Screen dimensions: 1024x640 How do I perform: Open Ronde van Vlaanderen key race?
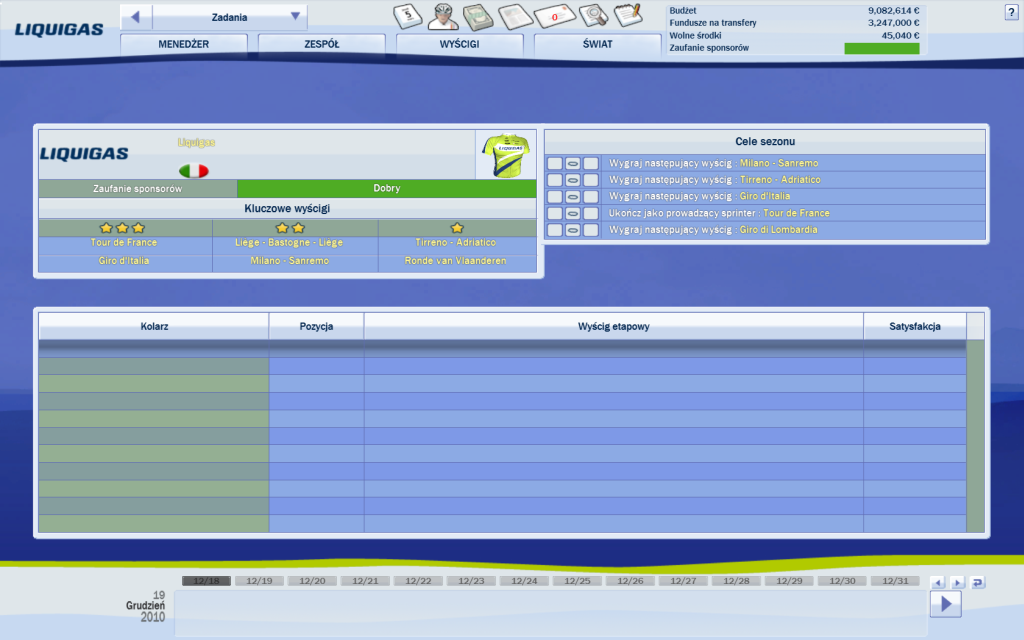coord(456,261)
